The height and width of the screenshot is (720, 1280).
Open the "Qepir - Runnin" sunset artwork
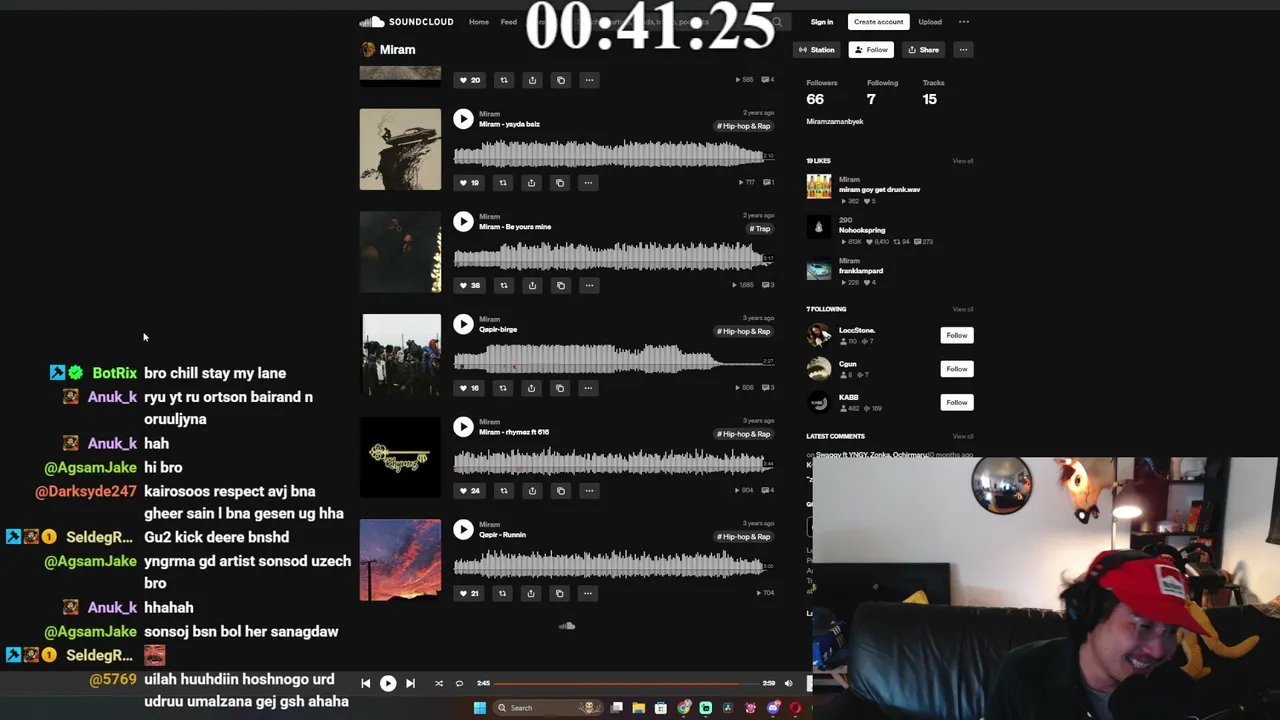(400, 560)
